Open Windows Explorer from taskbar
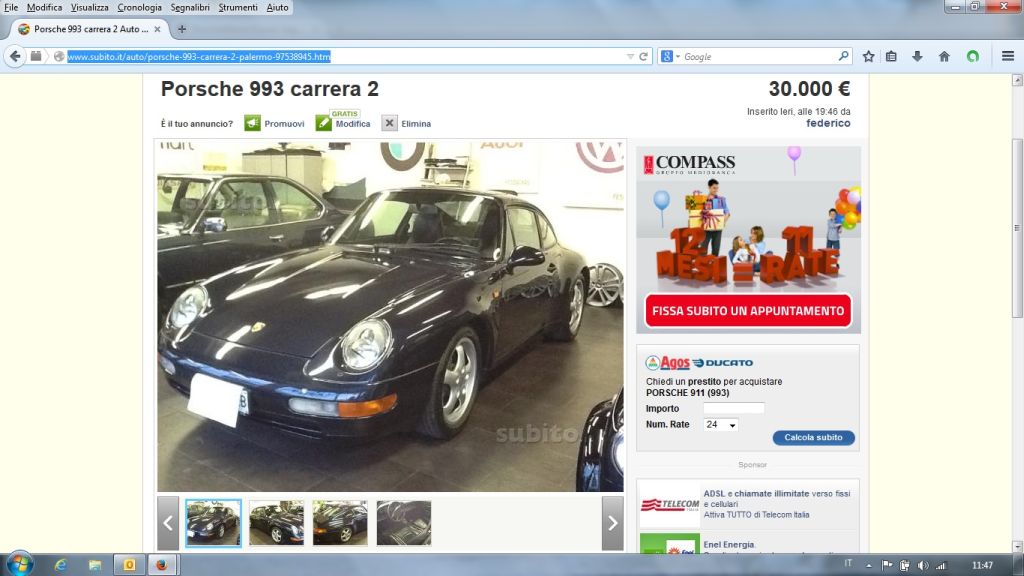This screenshot has height=576, width=1024. click(x=95, y=565)
